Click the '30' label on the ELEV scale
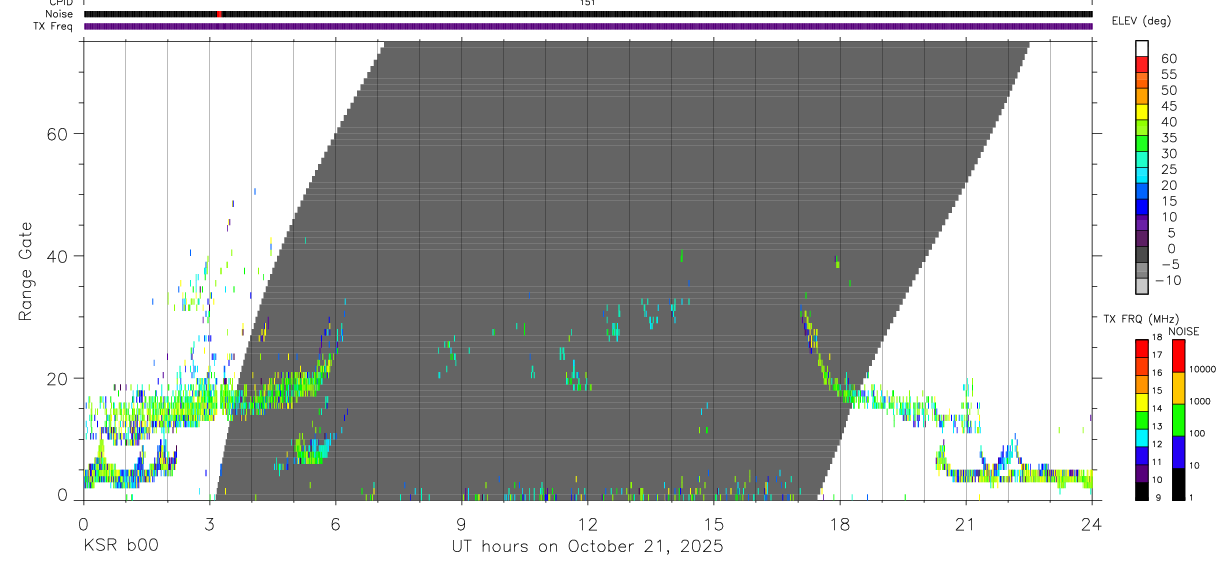This screenshot has width=1228, height=567. pyautogui.click(x=1169, y=154)
